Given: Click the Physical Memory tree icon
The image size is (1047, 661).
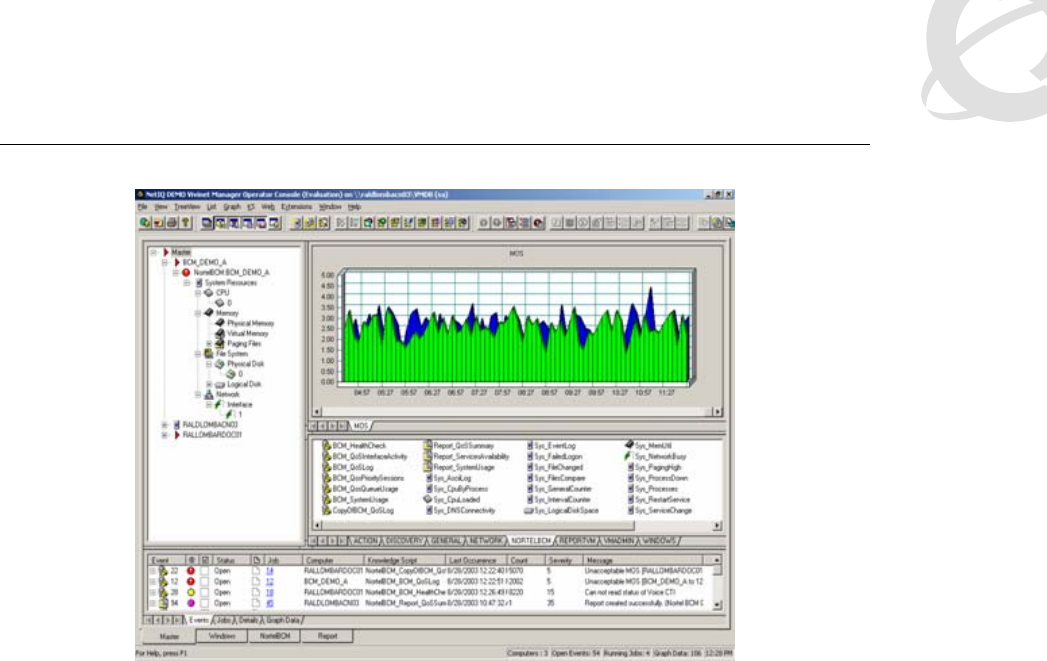Looking at the screenshot, I should [219, 324].
